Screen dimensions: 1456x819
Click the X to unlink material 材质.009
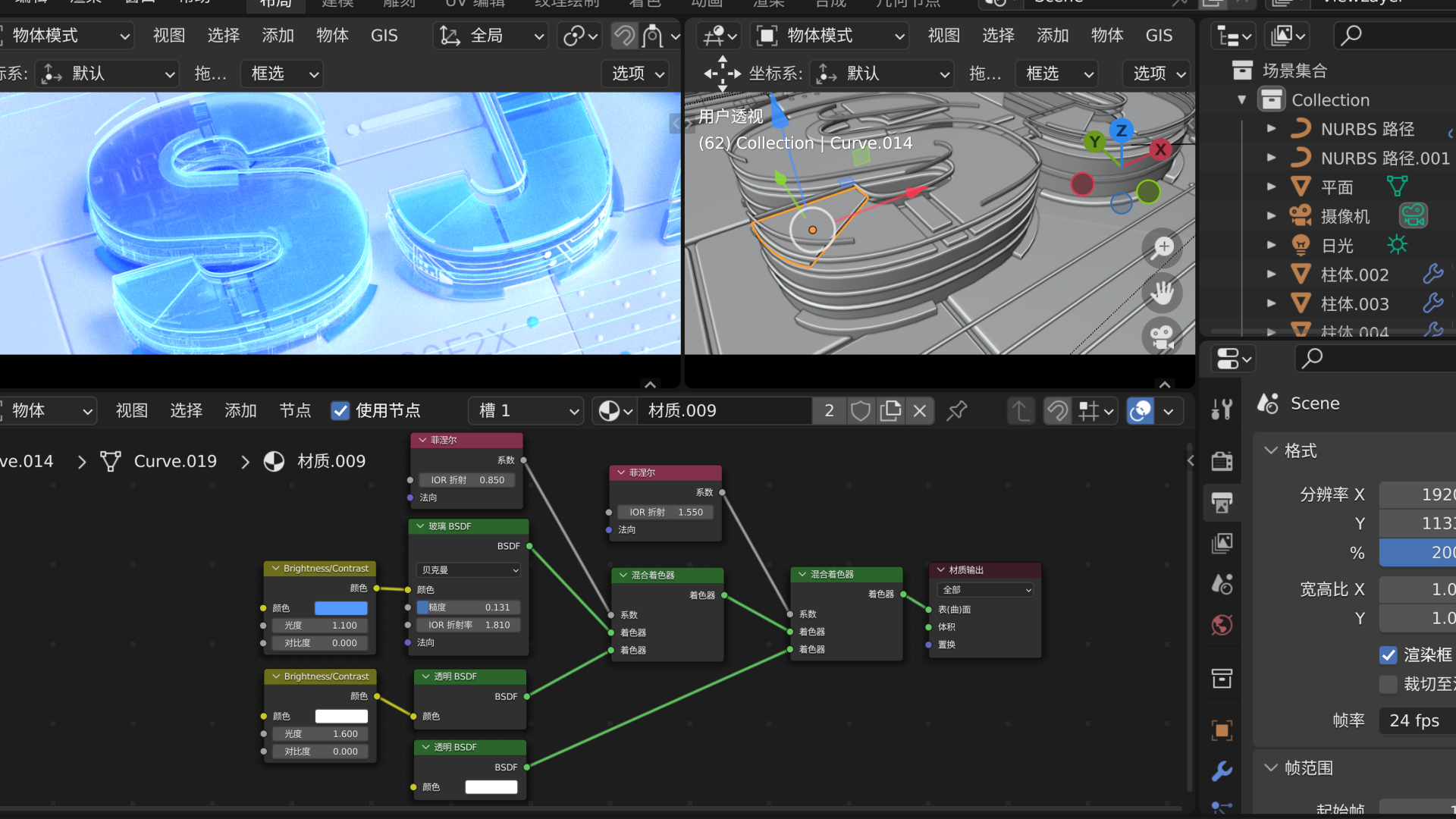919,410
